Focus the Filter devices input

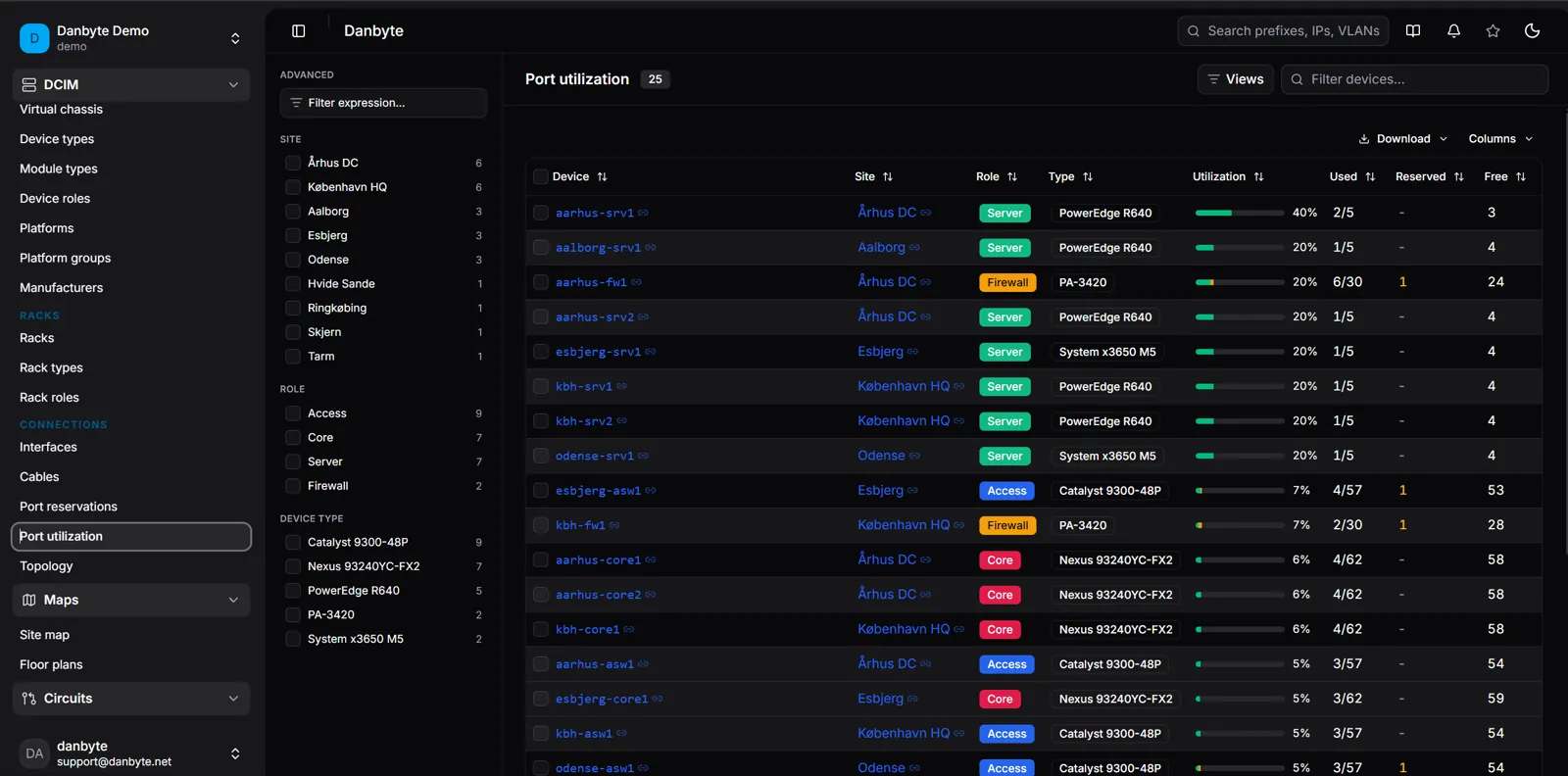click(1414, 79)
